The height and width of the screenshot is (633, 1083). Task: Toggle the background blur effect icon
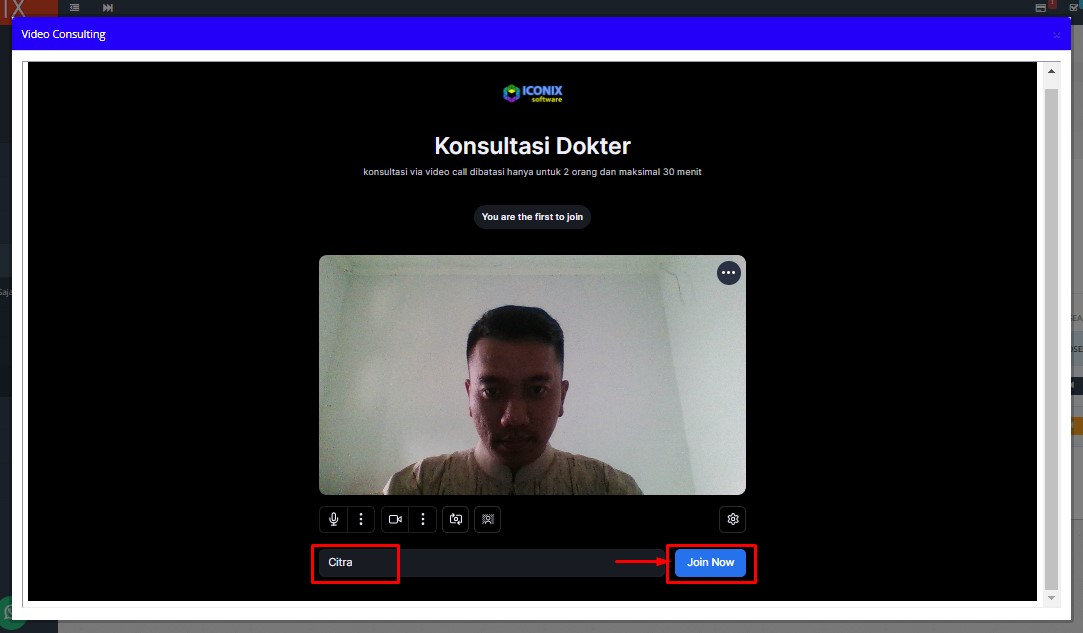click(487, 520)
